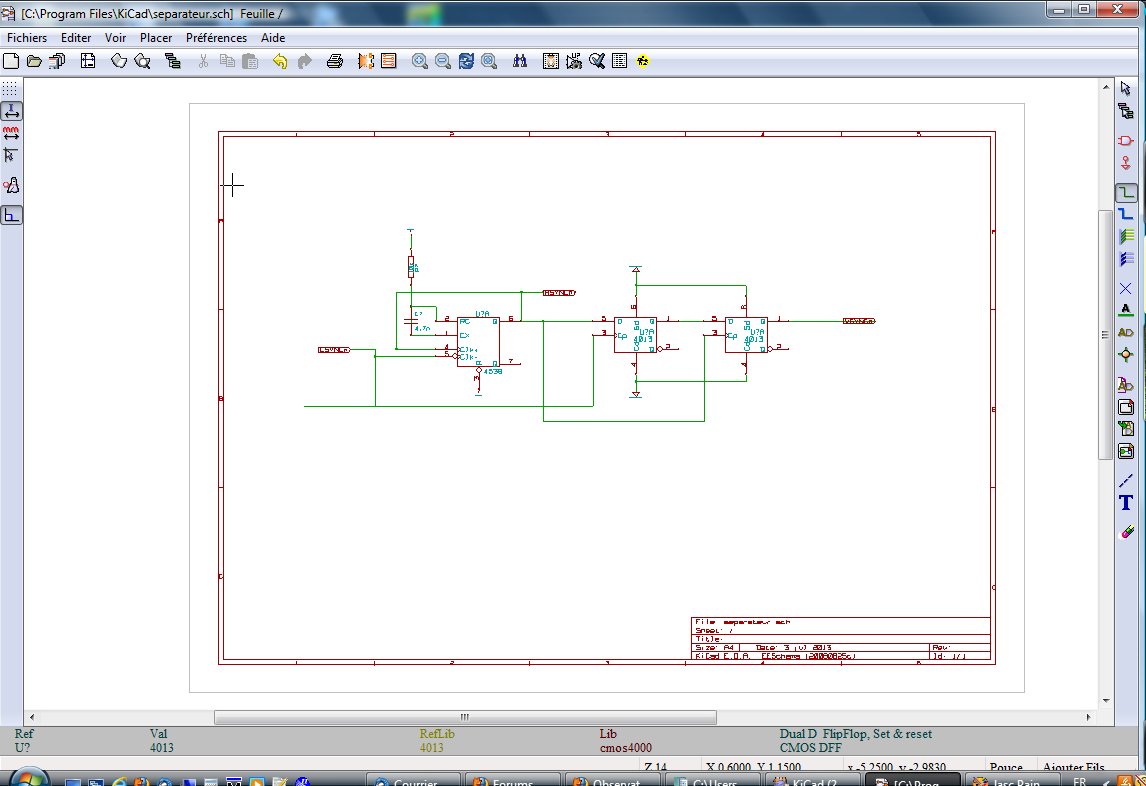Launch the library editor icon
The height and width of the screenshot is (786, 1146).
(x=119, y=61)
